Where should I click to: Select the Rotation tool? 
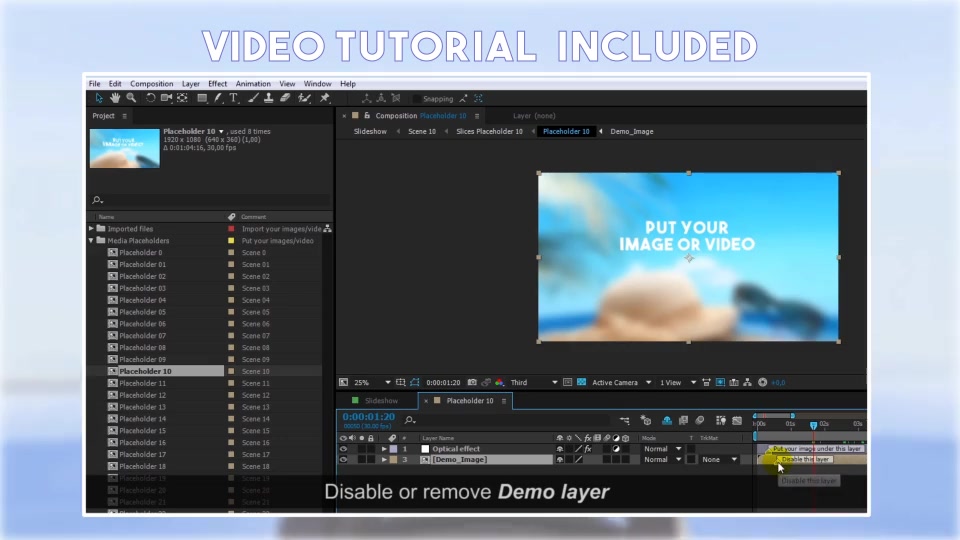click(x=150, y=98)
